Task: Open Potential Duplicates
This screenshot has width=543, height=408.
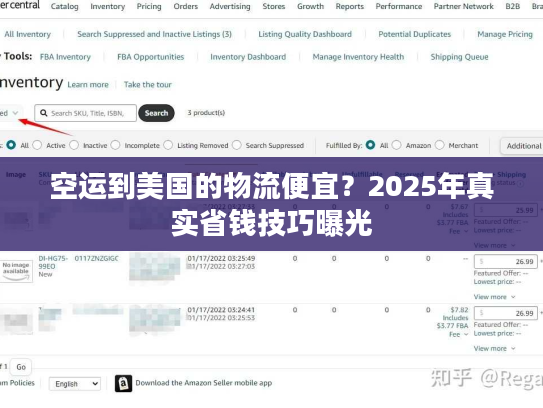Action: [x=415, y=34]
